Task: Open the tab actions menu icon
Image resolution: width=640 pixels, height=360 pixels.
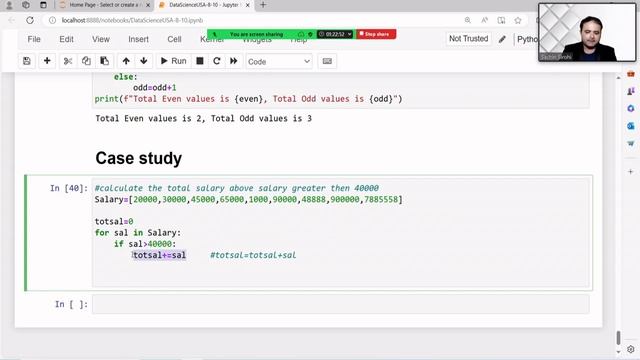Action: (43, 5)
